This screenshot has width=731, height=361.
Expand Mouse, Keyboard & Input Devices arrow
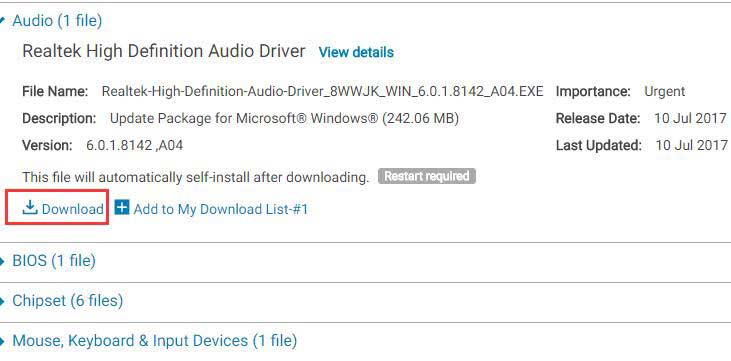(2, 341)
